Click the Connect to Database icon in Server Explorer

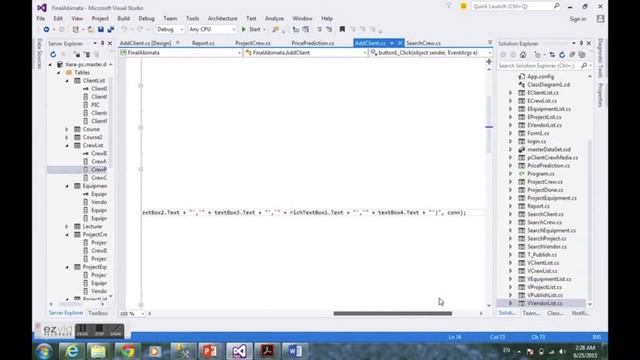point(77,54)
